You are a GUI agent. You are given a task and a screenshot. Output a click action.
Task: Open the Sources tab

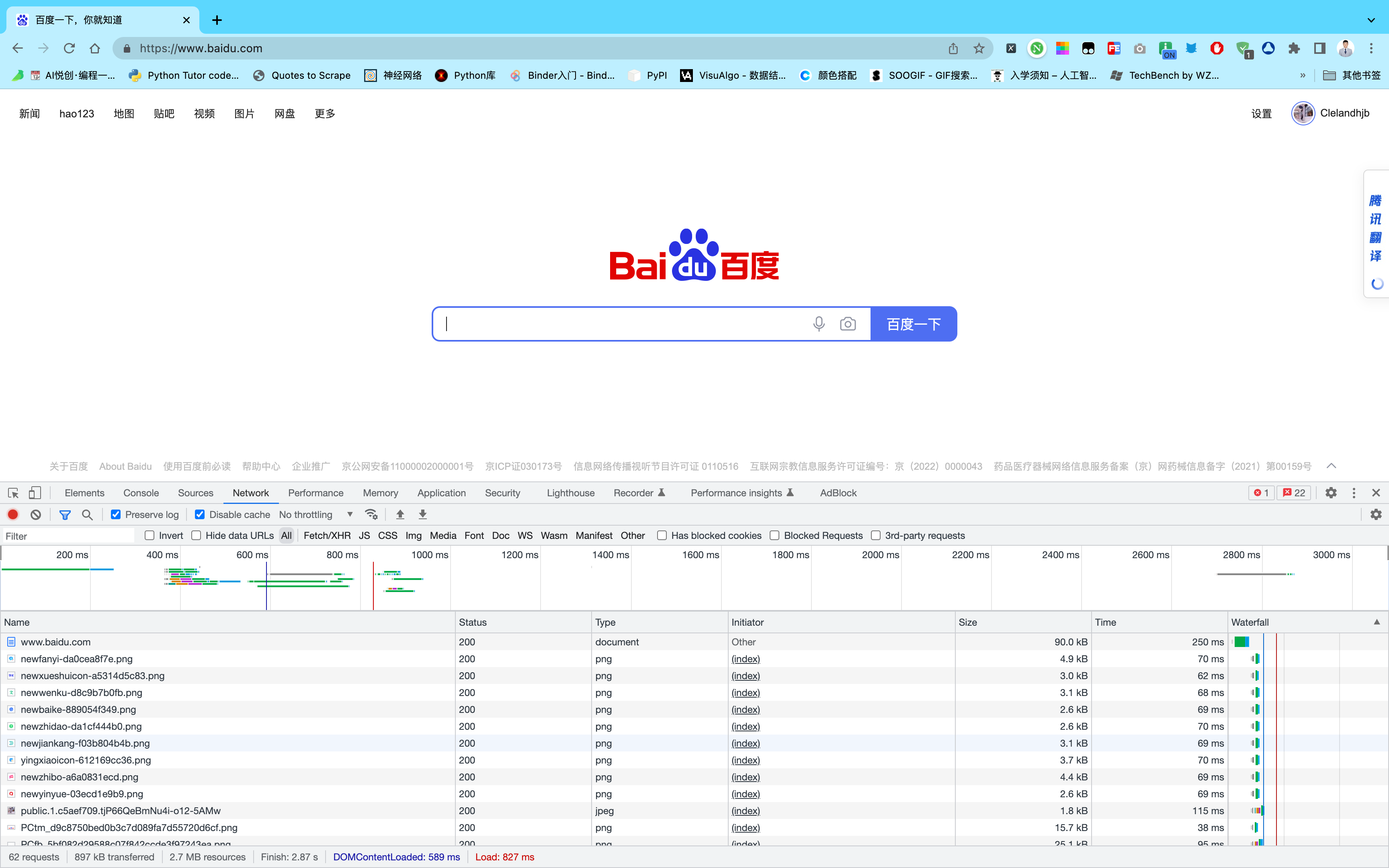coord(196,493)
